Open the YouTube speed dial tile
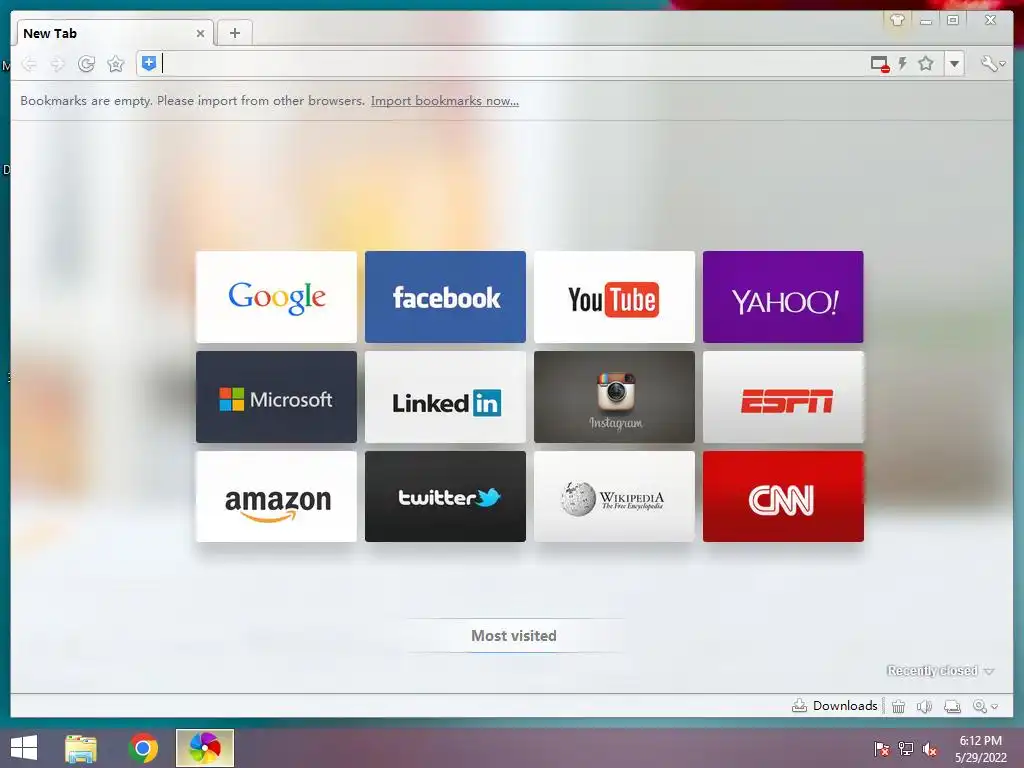This screenshot has width=1024, height=768. tap(615, 296)
